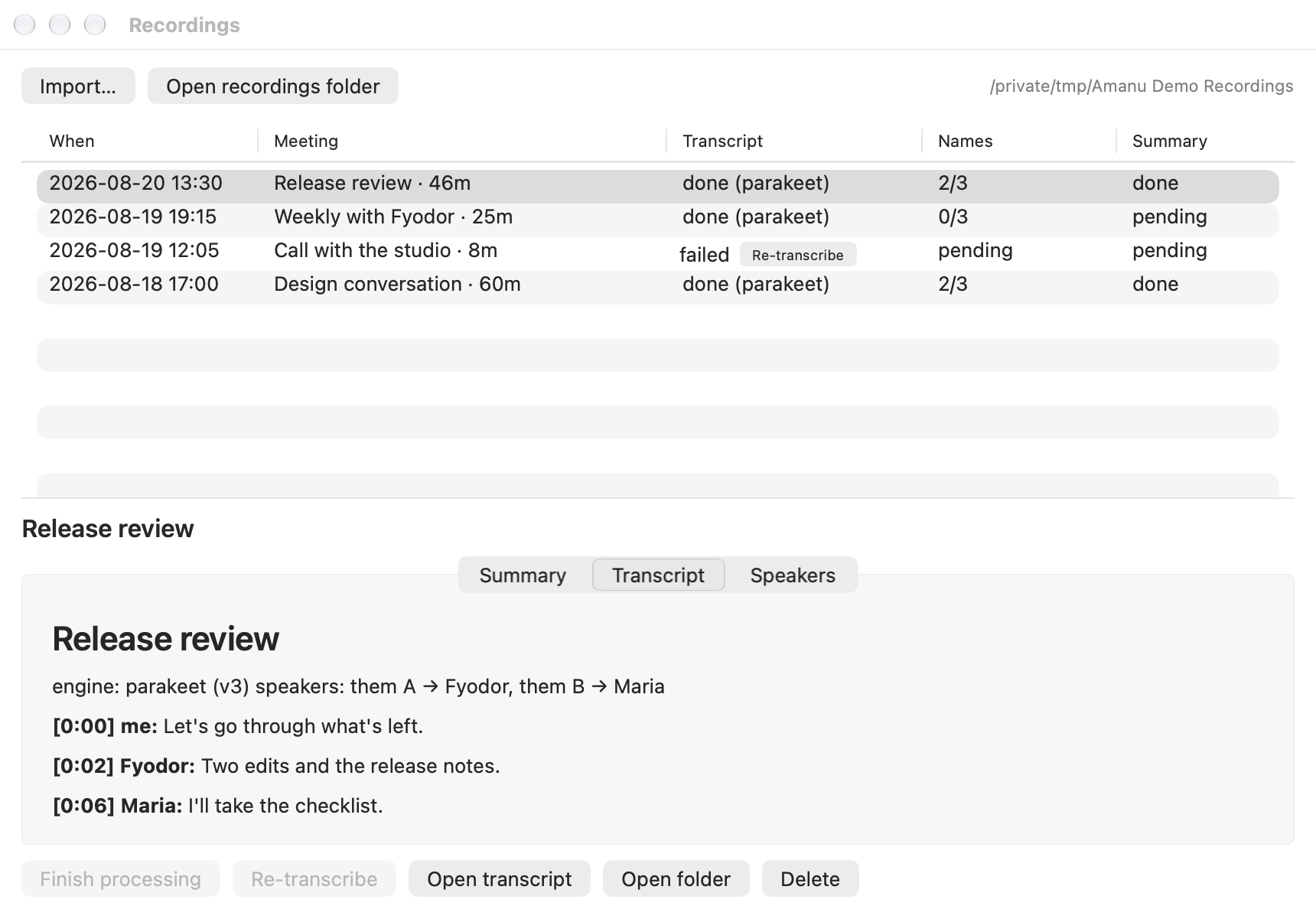Click the Release review detail section title
The height and width of the screenshot is (906, 1316).
(x=108, y=529)
